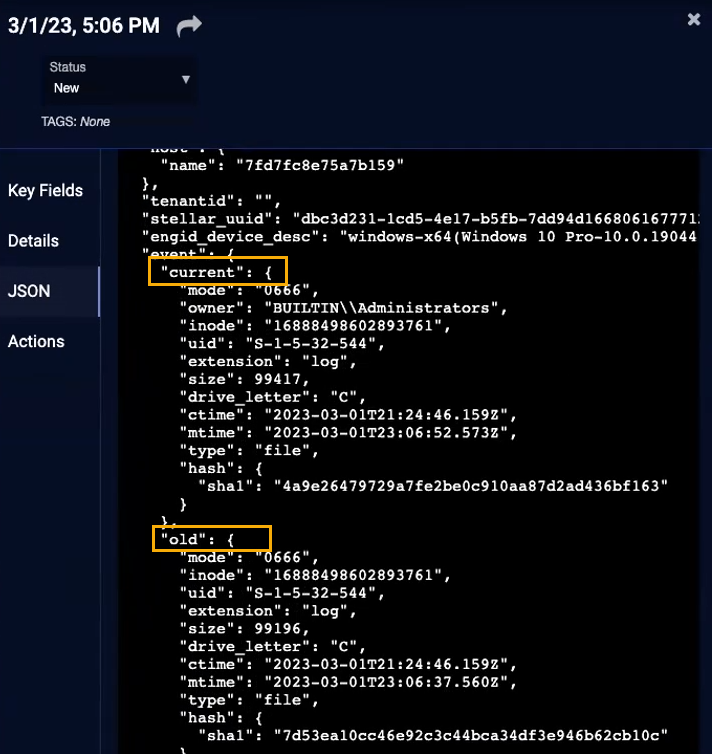Image resolution: width=712 pixels, height=754 pixels.
Task: Click the forward/share arrow icon
Action: (x=188, y=27)
